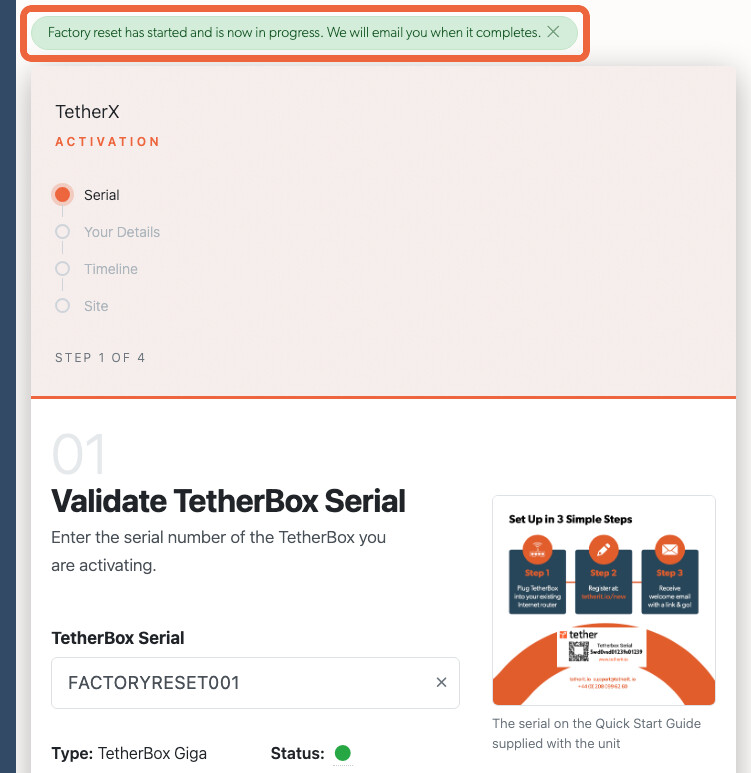The height and width of the screenshot is (773, 751).
Task: Click the factory reset notification message text
Action: click(x=294, y=33)
